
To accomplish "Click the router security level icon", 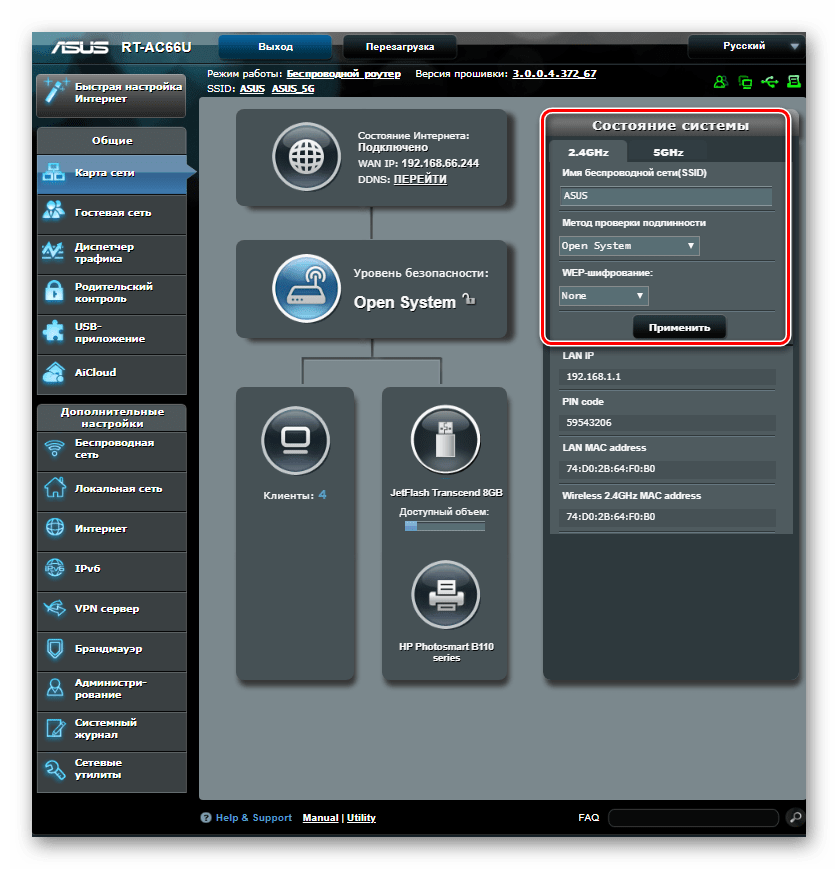I will [307, 289].
